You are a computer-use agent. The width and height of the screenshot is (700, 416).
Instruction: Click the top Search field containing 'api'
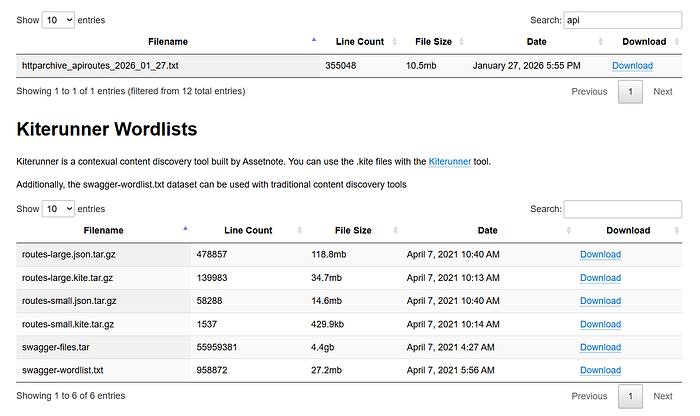pos(622,19)
